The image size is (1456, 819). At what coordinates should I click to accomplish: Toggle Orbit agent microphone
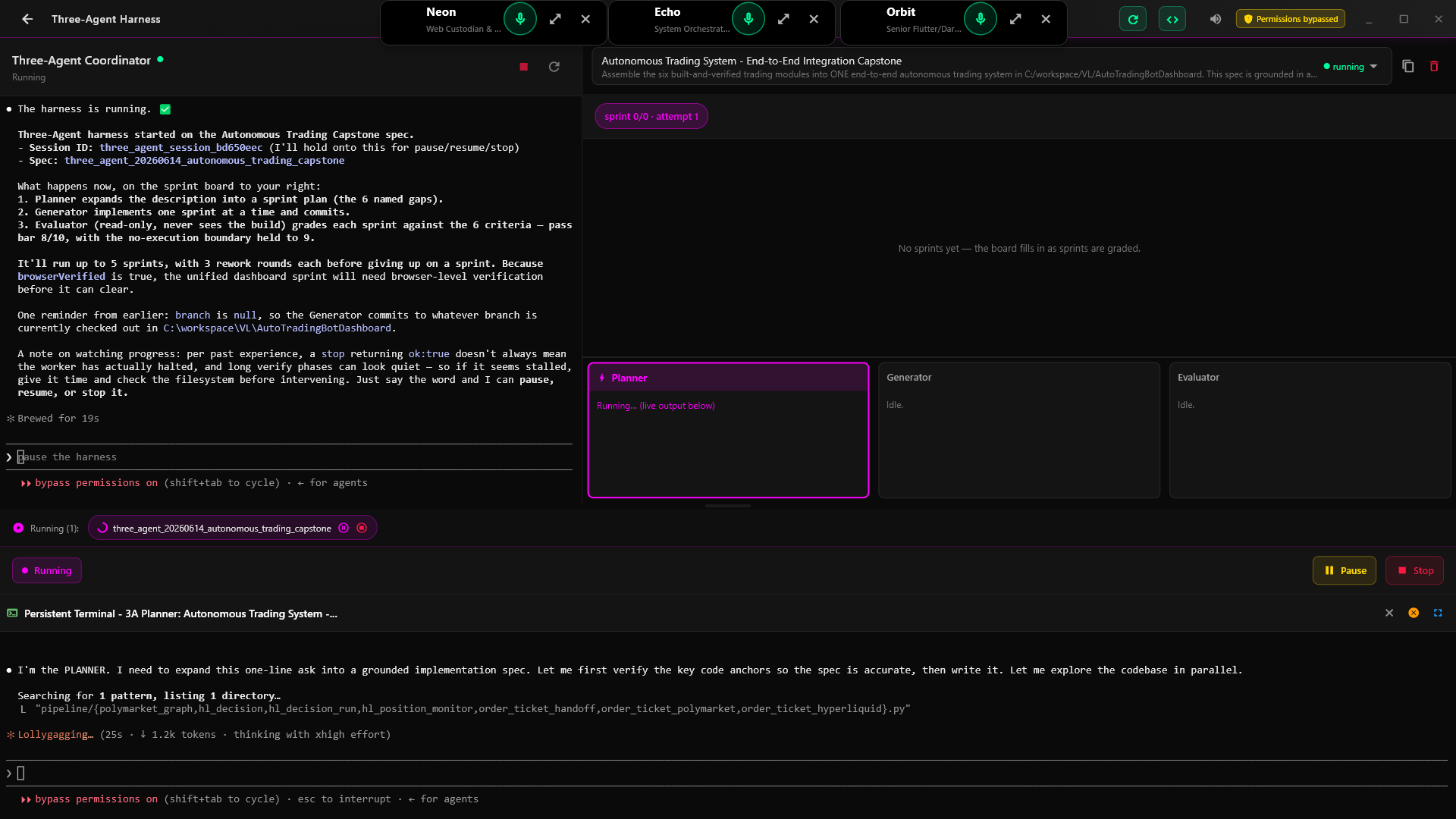tap(981, 19)
